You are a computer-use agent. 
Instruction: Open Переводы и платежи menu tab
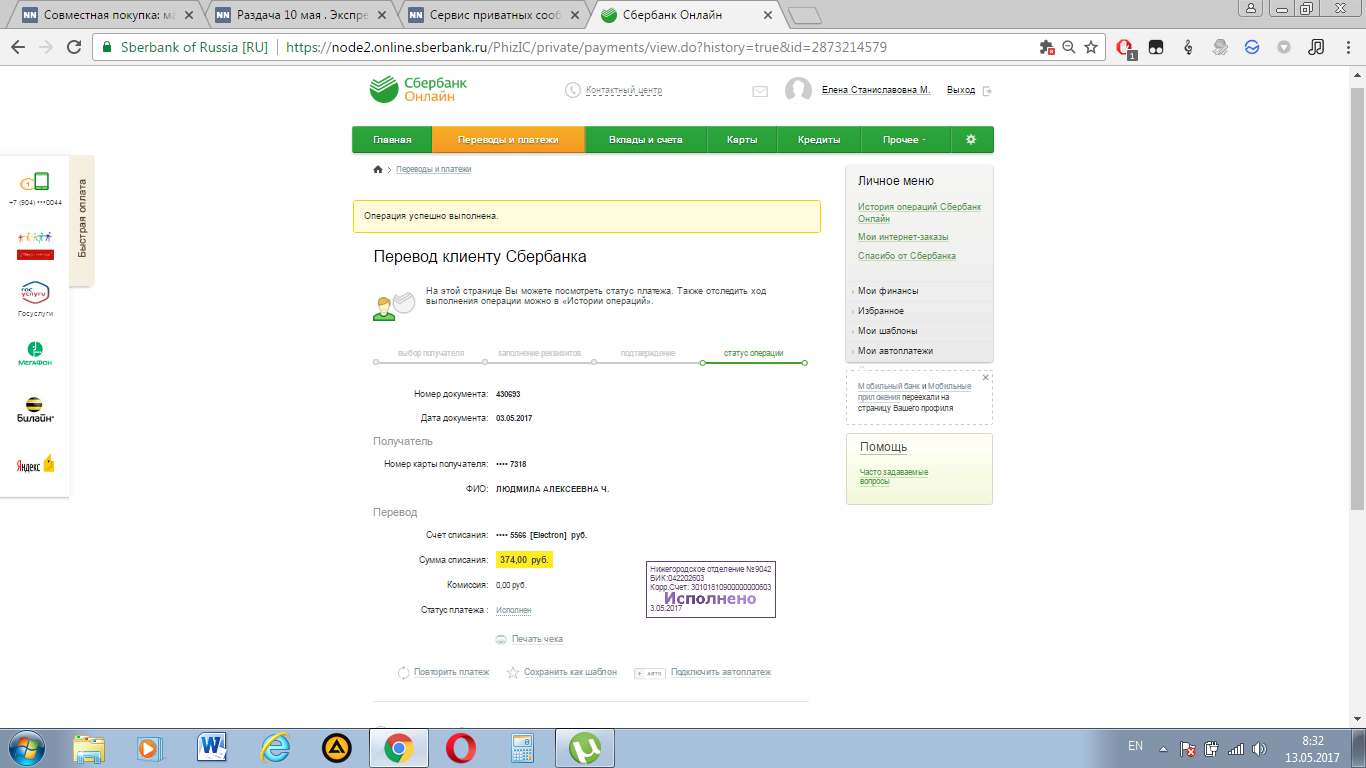tap(508, 140)
